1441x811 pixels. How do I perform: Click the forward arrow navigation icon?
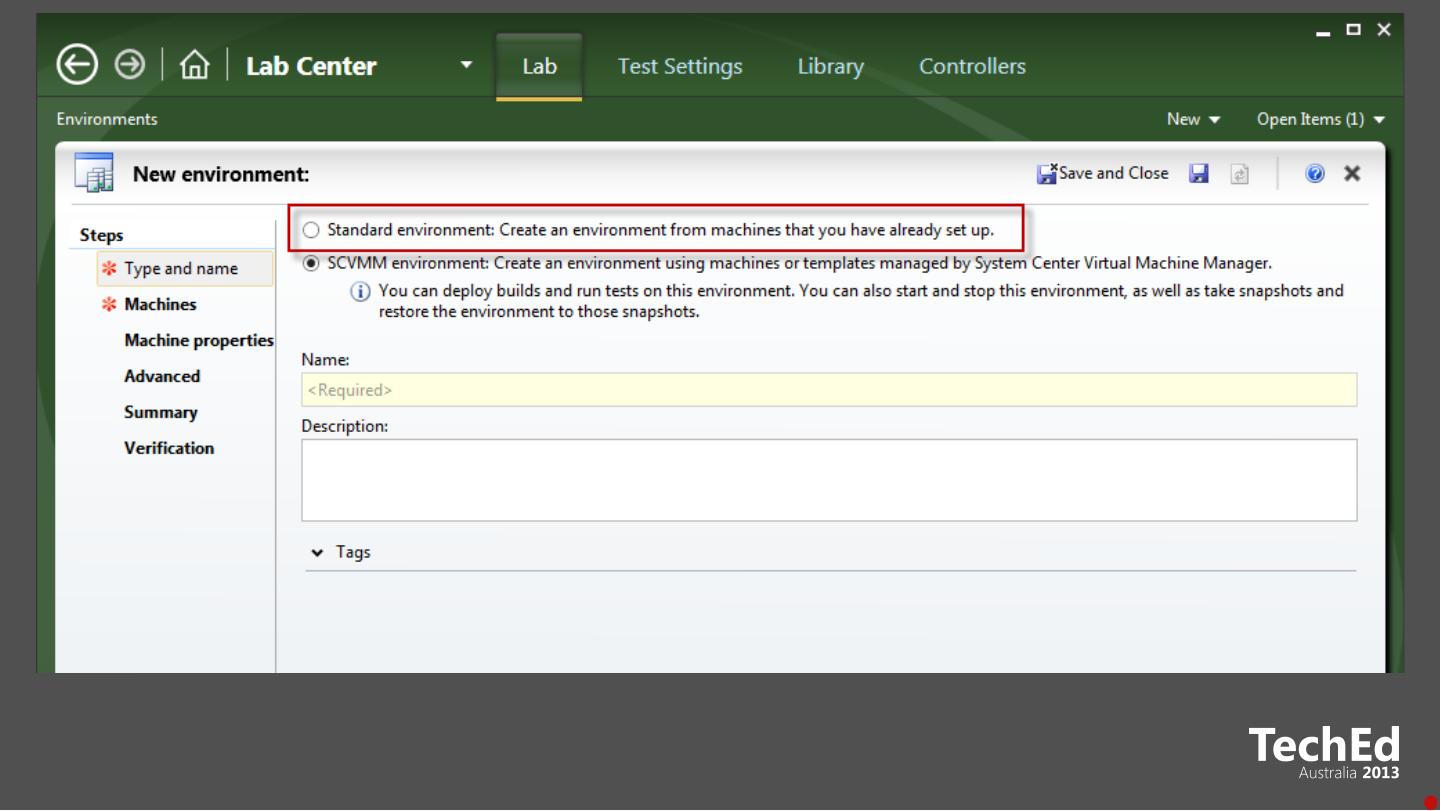pos(129,66)
